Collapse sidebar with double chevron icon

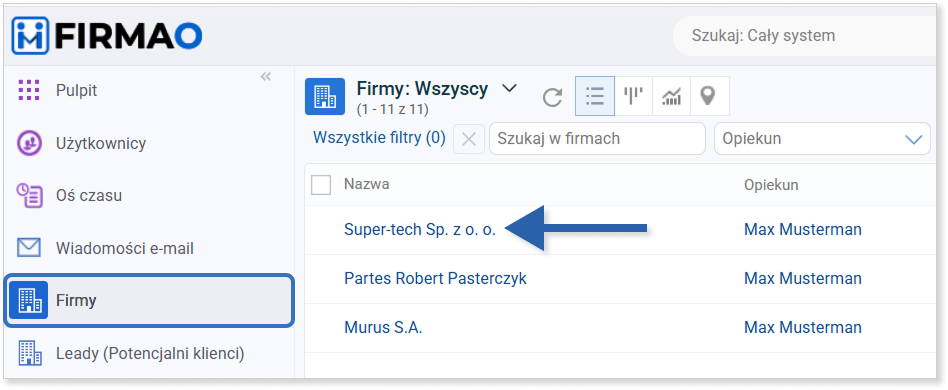[x=265, y=76]
